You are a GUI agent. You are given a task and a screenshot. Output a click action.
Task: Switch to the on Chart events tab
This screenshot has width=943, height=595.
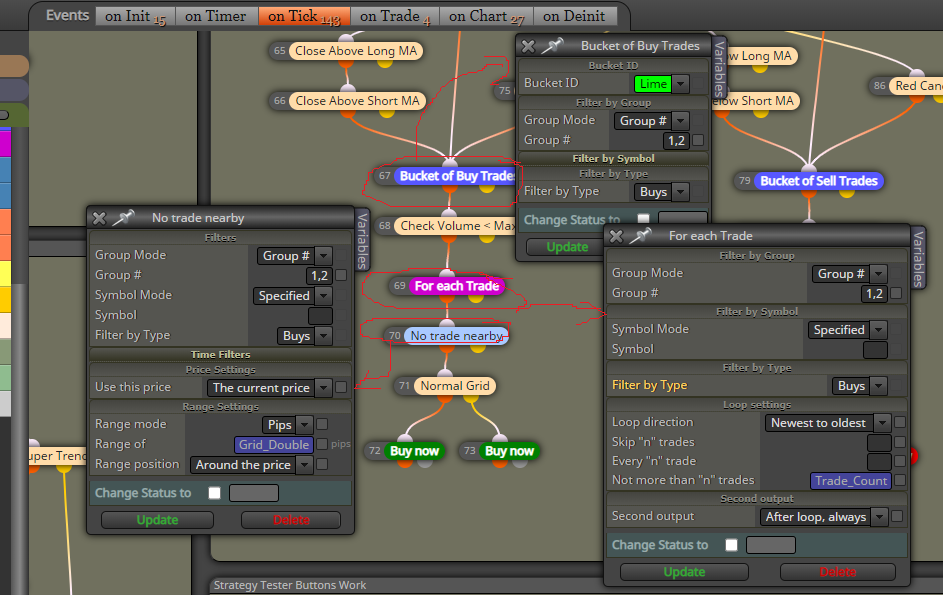tap(487, 16)
